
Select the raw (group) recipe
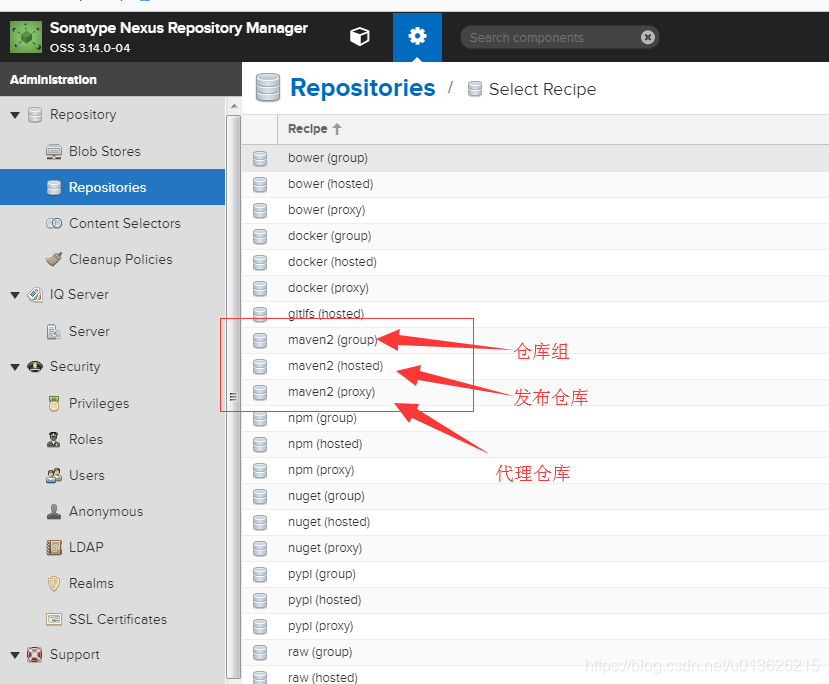coord(535,652)
